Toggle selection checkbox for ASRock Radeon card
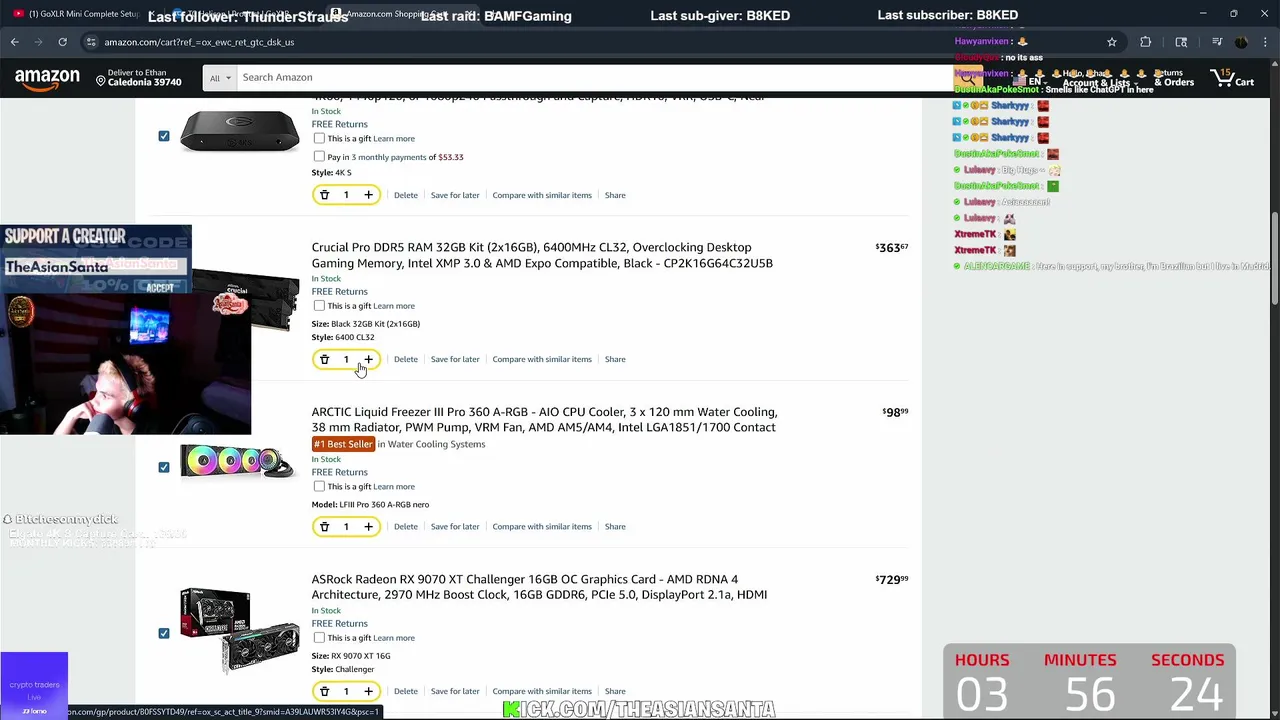 click(164, 633)
